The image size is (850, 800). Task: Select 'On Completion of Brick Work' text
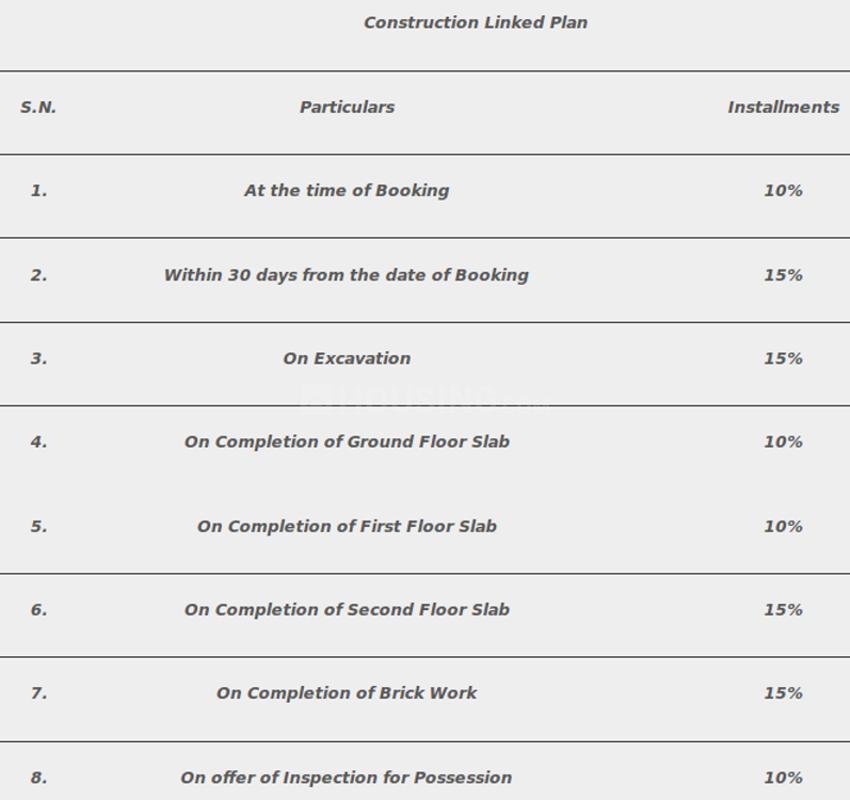(347, 694)
